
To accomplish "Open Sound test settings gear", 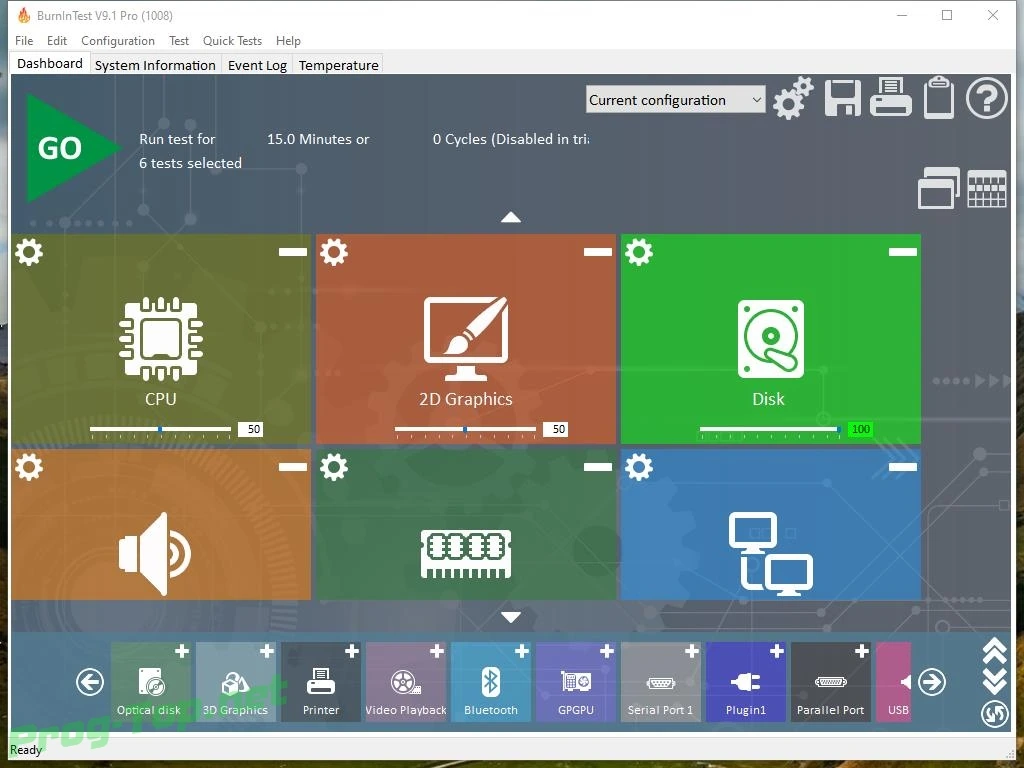I will click(29, 467).
